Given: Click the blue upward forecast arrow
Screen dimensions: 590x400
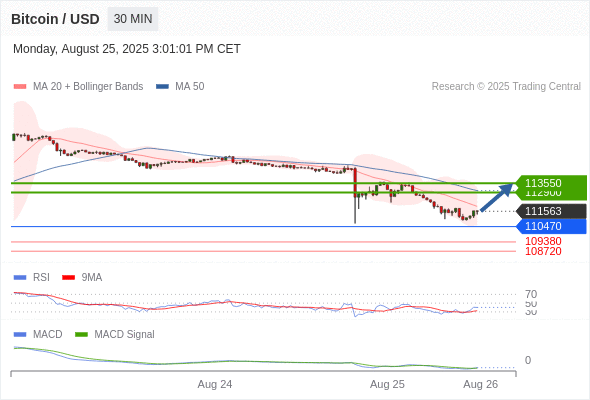Looking at the screenshot, I should pyautogui.click(x=497, y=197).
